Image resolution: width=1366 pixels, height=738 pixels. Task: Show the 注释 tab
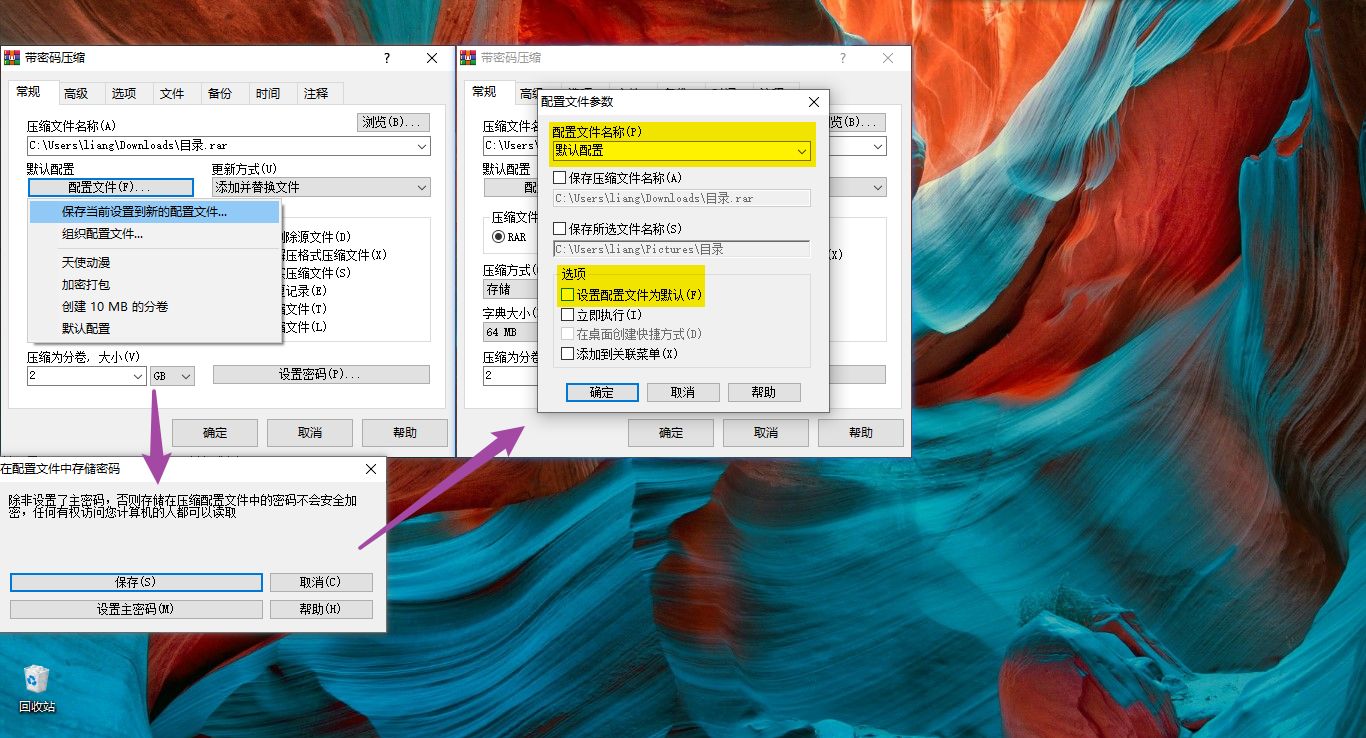[x=316, y=93]
